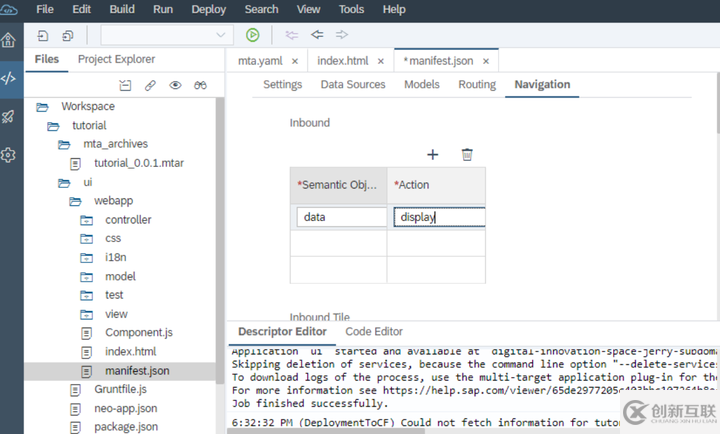
Task: Expand the model folder
Action: [86, 277]
